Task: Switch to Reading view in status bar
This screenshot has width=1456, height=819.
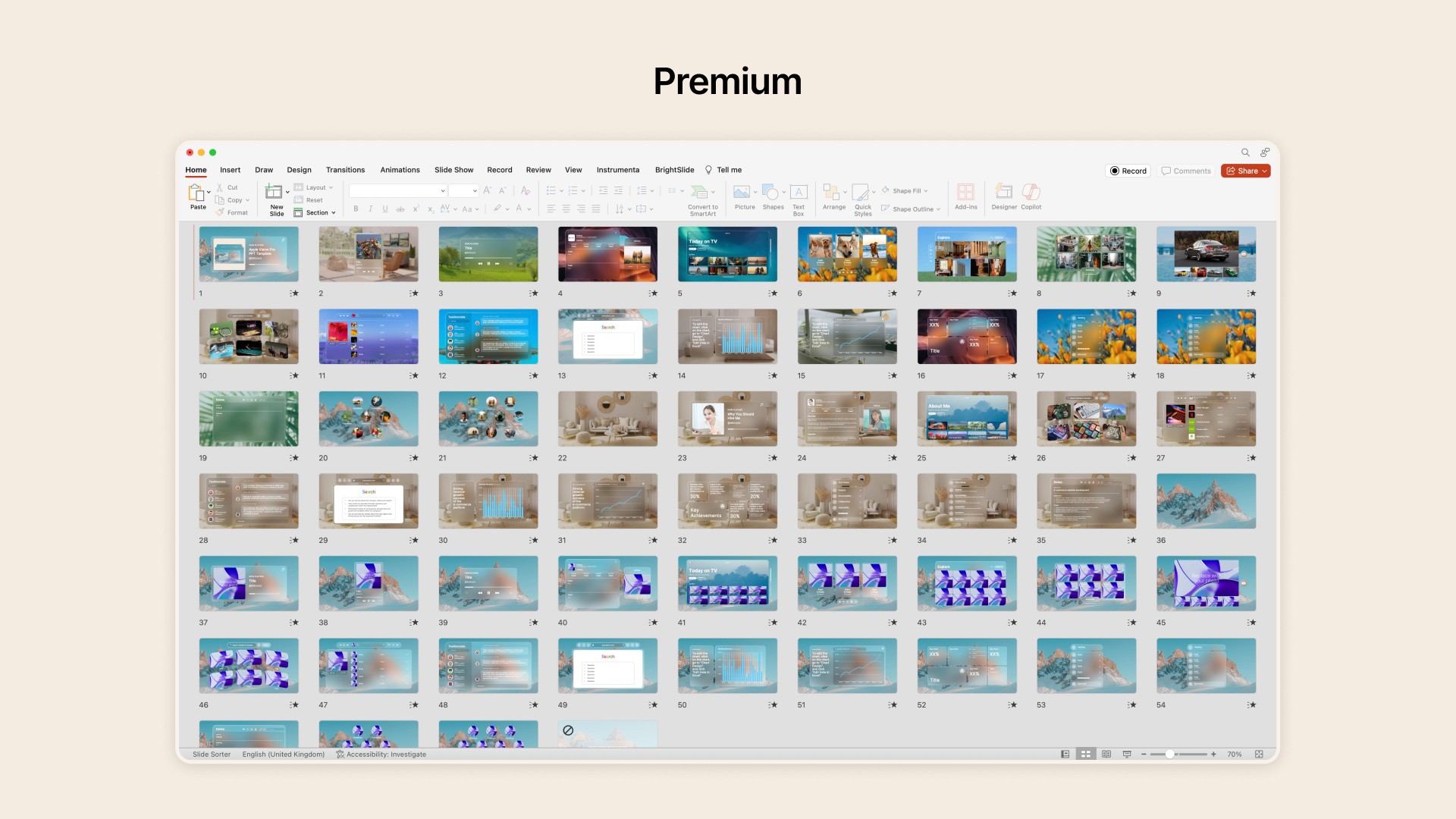Action: coord(1106,755)
